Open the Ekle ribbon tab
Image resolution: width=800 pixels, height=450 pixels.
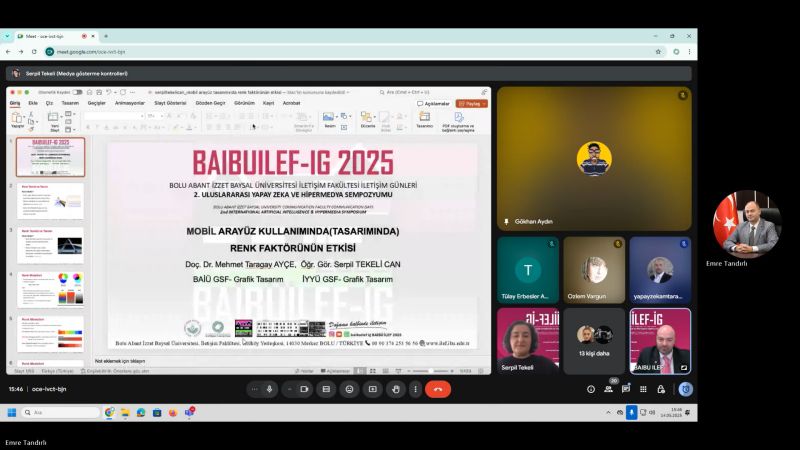tap(33, 103)
